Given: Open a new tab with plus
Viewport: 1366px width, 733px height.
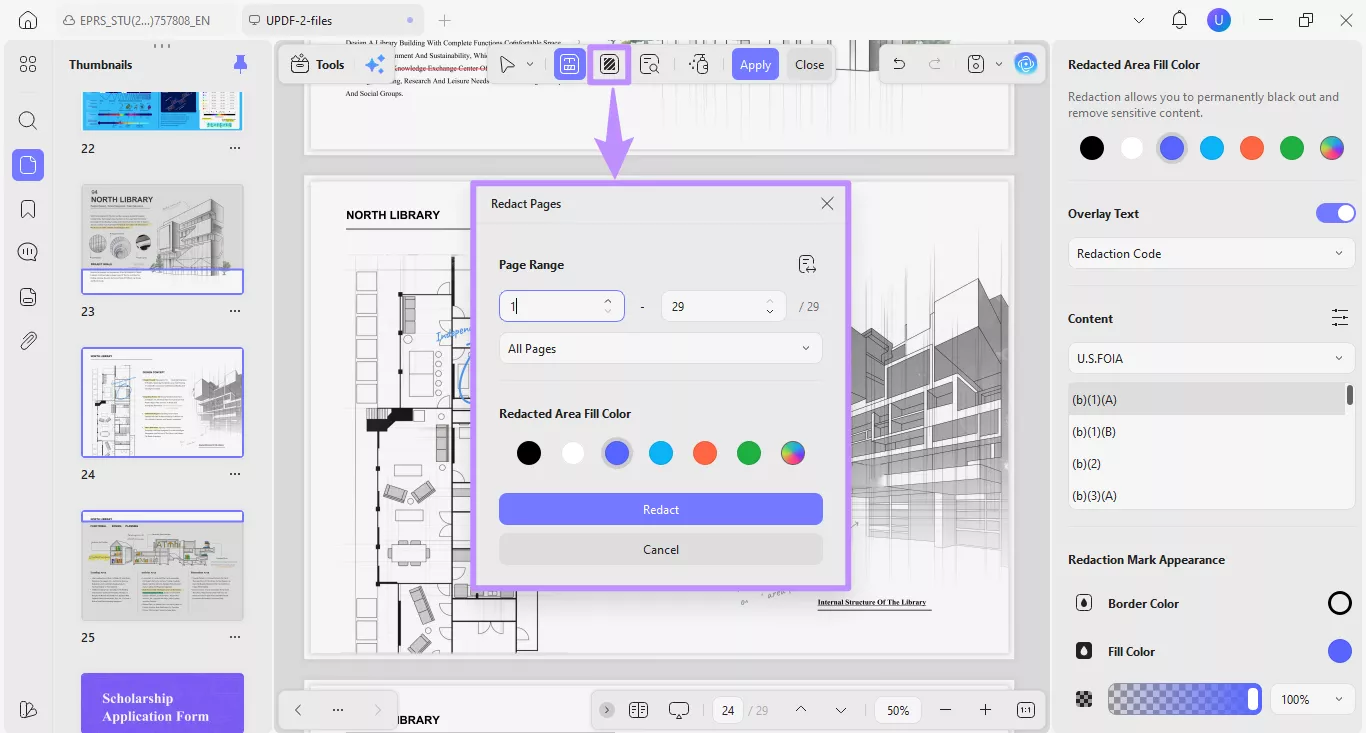Looking at the screenshot, I should 445,20.
